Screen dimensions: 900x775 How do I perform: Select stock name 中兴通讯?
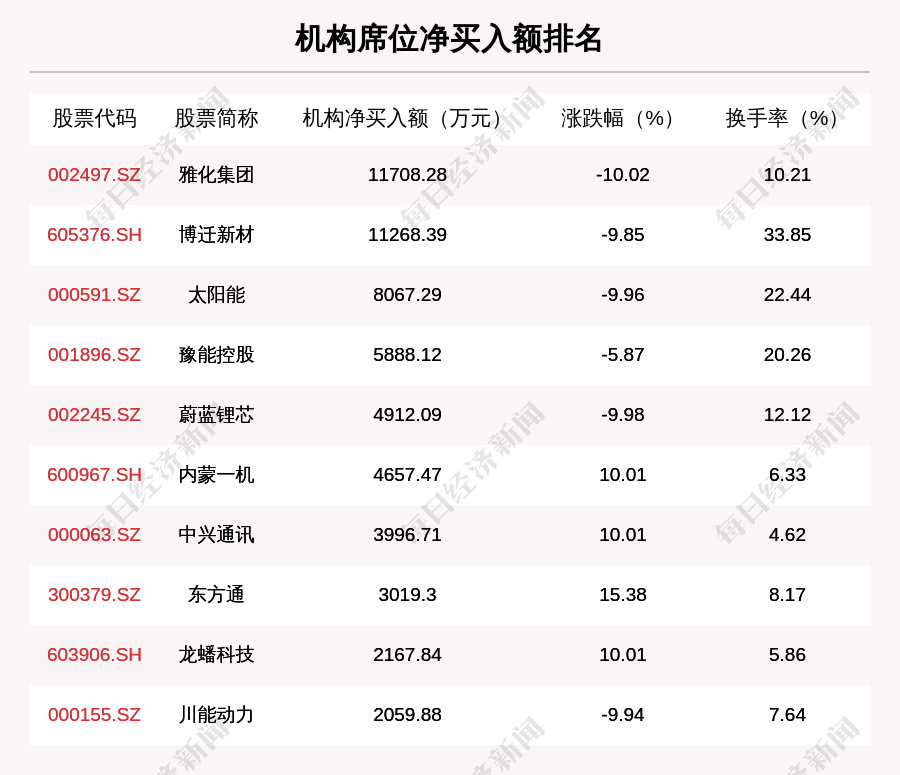coord(216,534)
